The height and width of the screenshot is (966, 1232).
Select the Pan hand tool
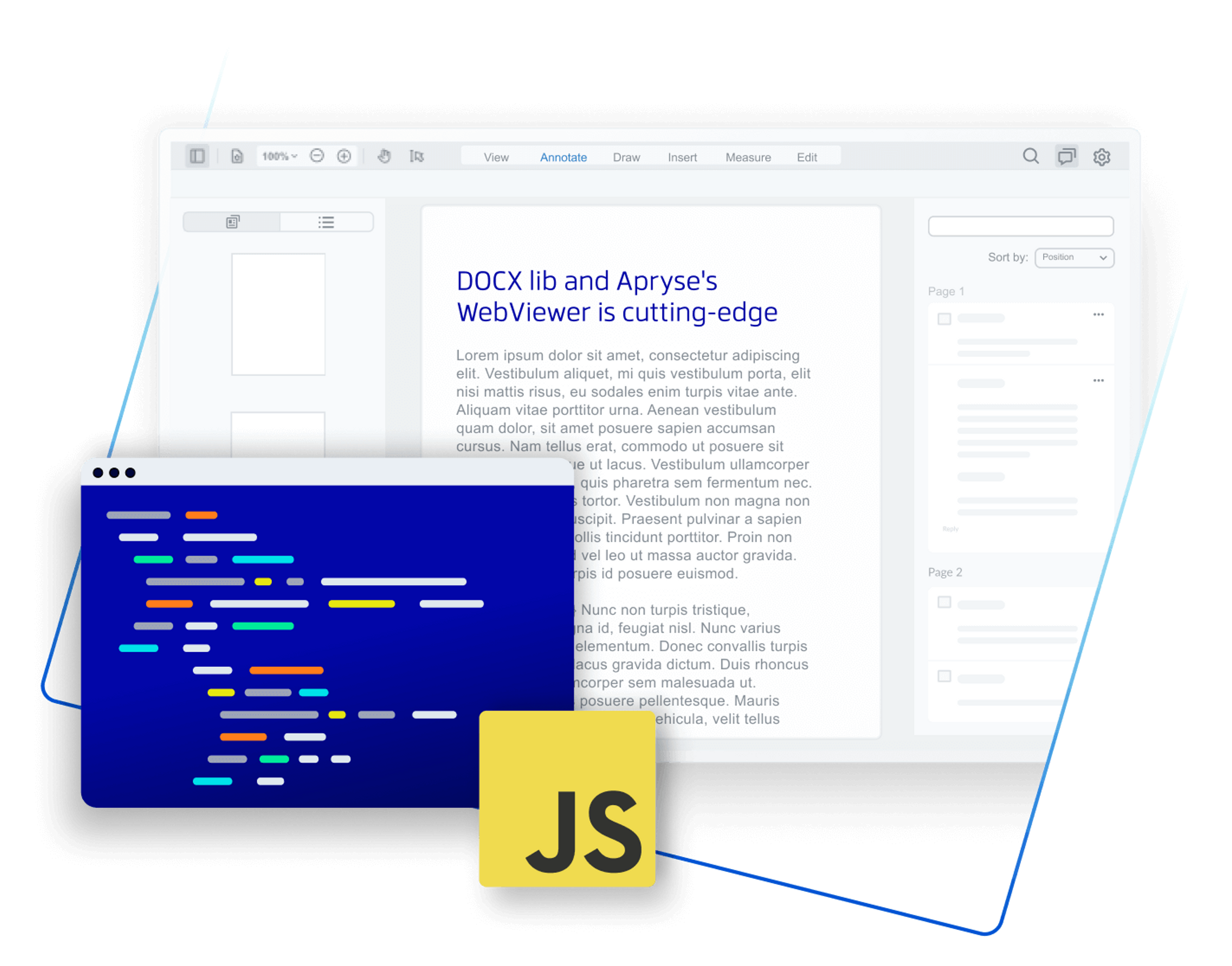click(x=384, y=156)
